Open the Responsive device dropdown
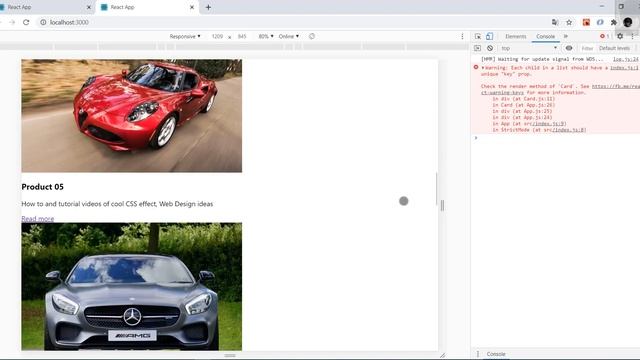The height and width of the screenshot is (360, 640). tap(185, 36)
